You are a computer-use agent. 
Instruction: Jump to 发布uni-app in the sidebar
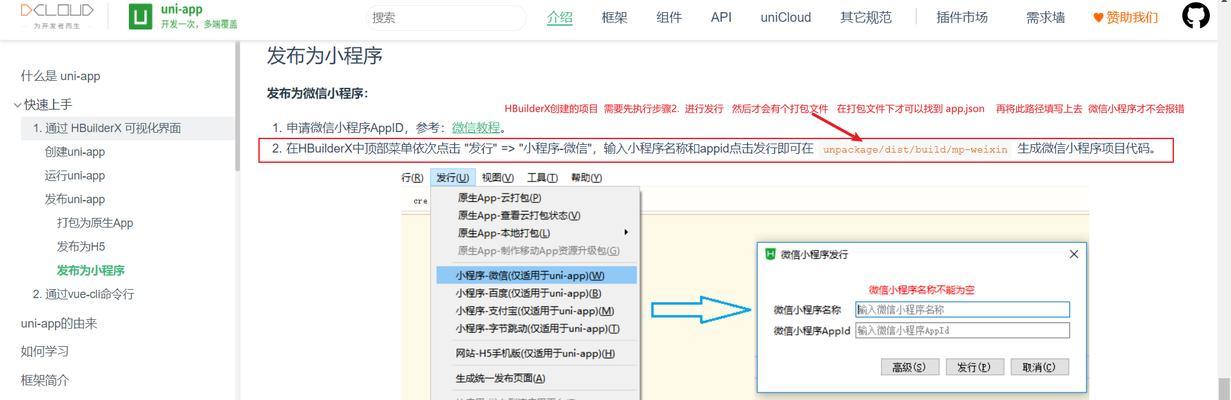point(75,199)
